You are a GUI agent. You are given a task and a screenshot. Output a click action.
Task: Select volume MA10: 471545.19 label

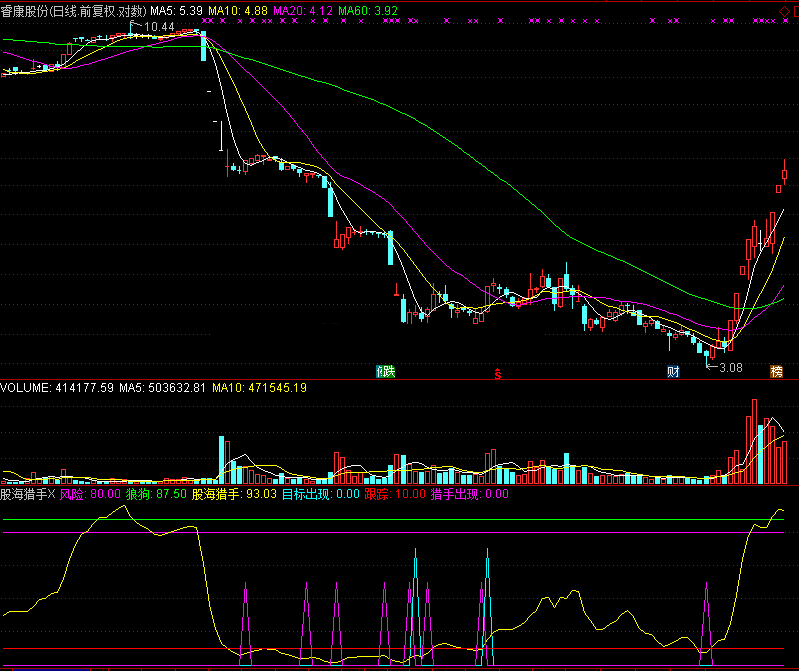point(259,388)
